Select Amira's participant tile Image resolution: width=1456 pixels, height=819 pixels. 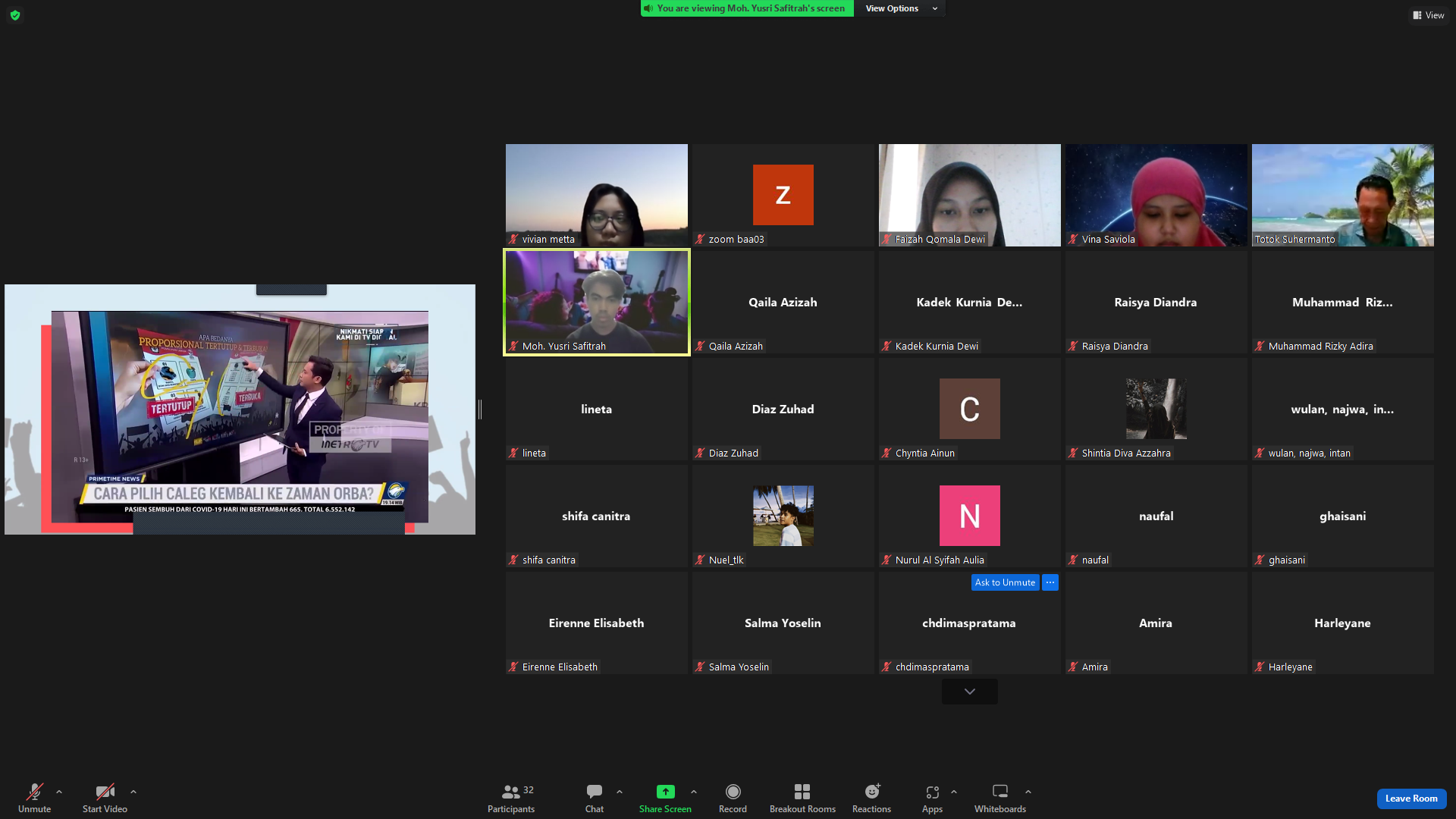(1156, 623)
